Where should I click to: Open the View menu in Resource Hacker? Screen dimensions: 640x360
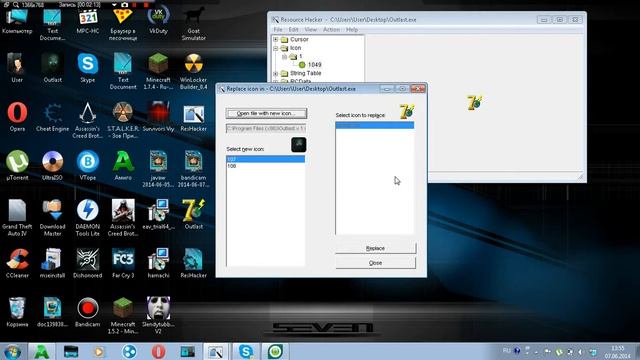point(311,29)
